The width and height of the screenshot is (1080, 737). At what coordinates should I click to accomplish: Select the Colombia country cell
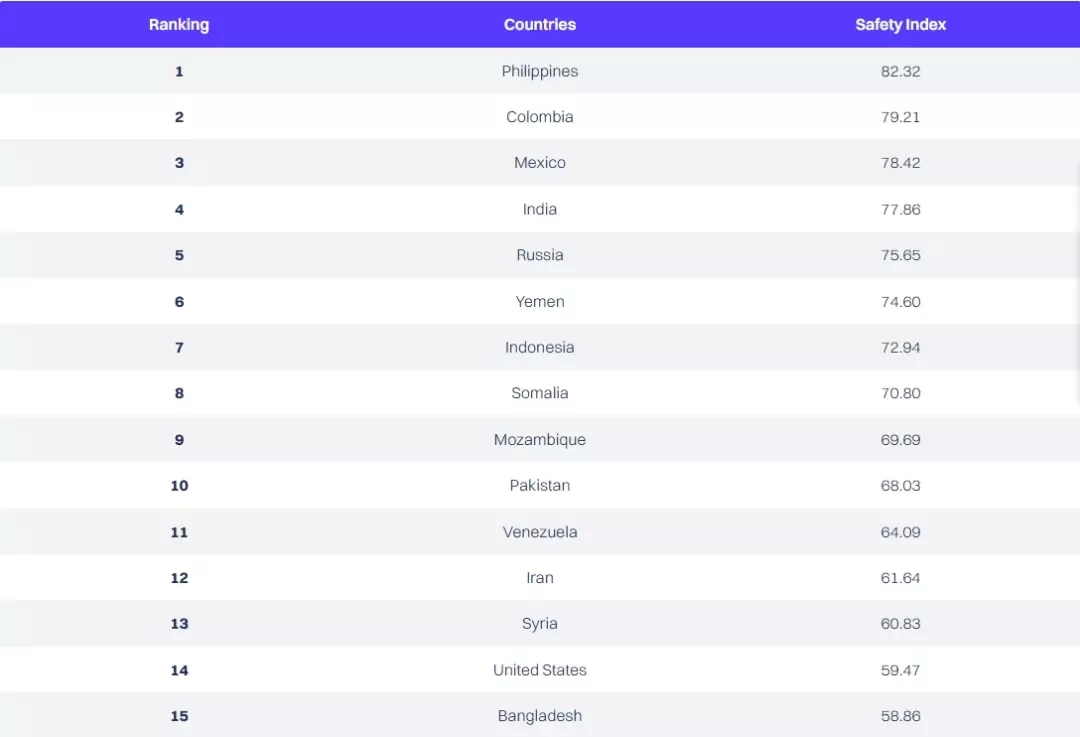click(539, 117)
